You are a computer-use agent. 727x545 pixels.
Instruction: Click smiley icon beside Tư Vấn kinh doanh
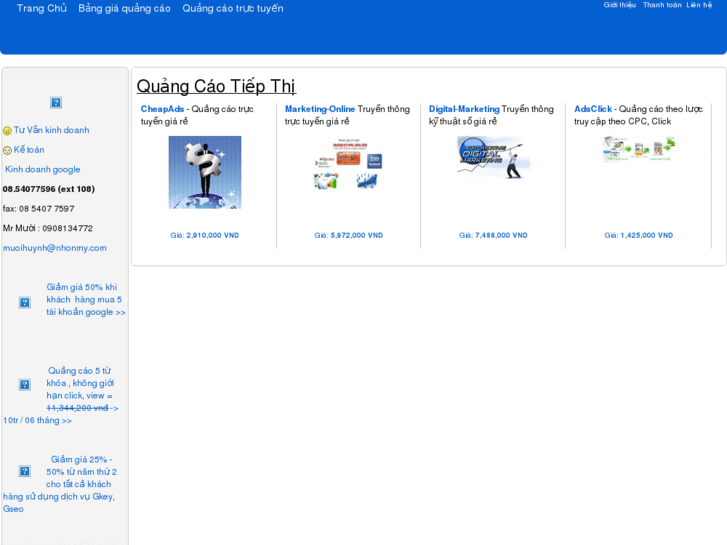pos(7,131)
